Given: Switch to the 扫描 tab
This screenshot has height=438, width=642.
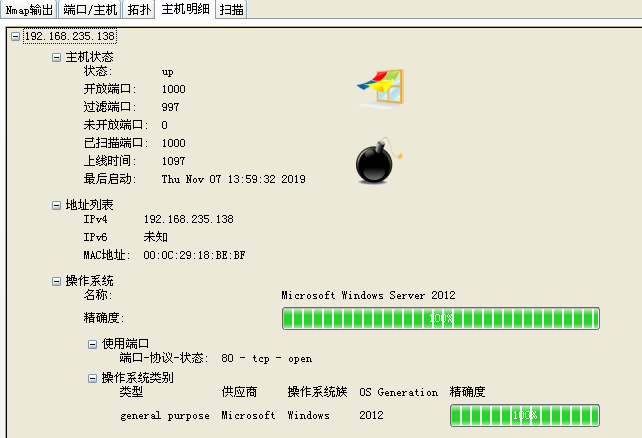Looking at the screenshot, I should click(x=231, y=10).
